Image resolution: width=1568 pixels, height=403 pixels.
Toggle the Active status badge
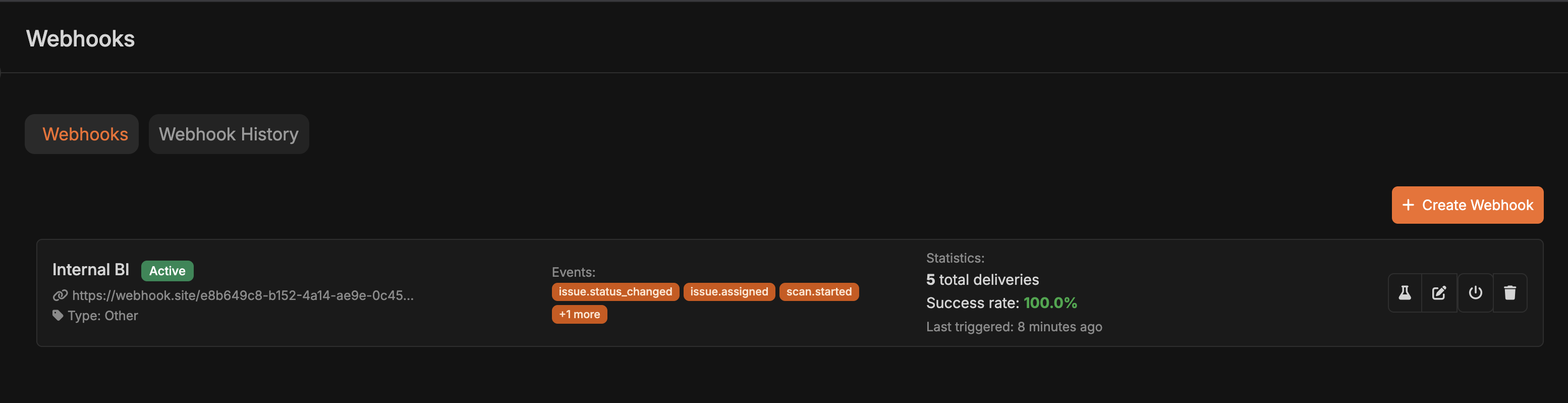[x=167, y=270]
